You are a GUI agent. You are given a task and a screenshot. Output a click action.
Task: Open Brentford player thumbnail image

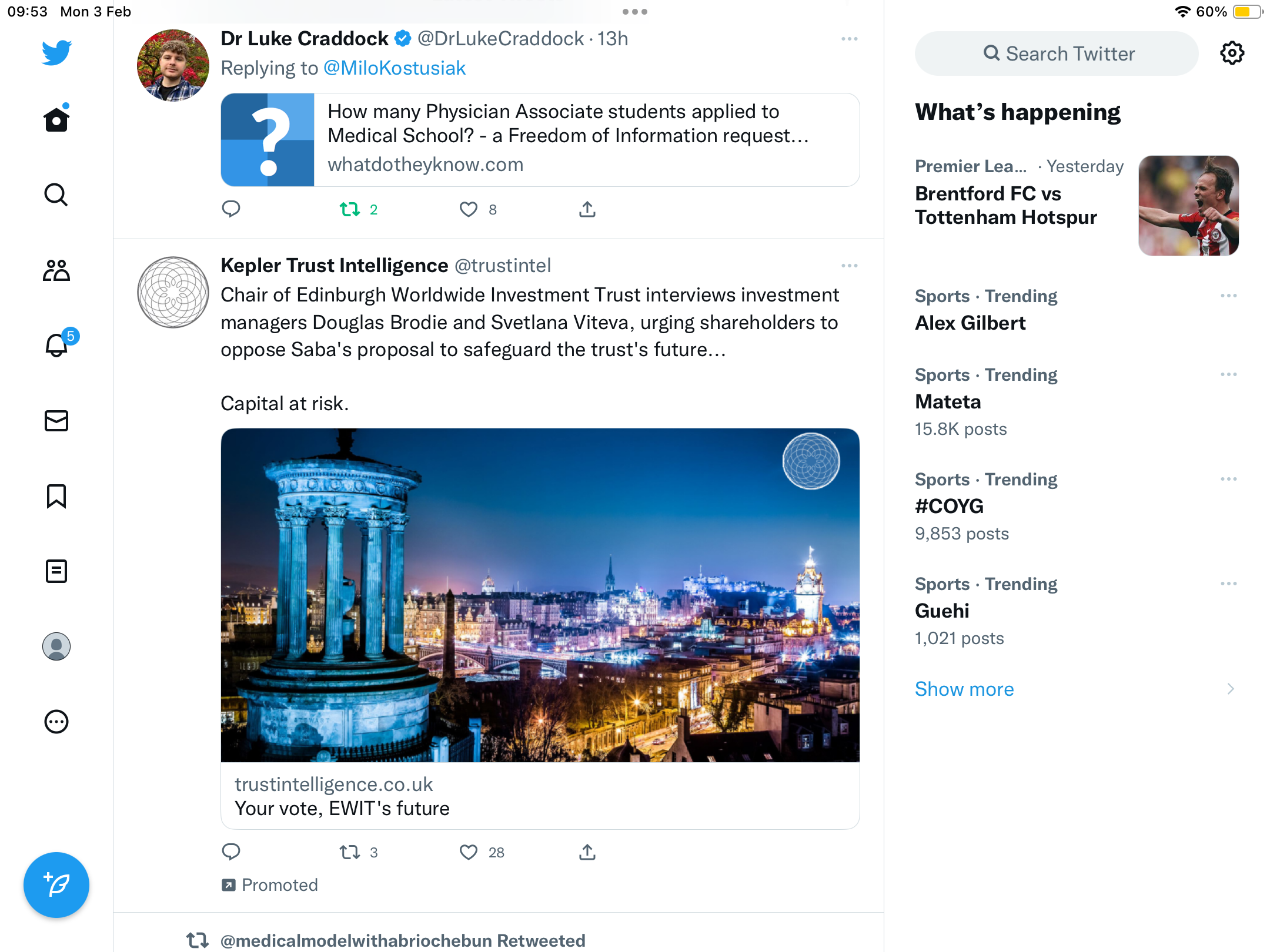tap(1188, 206)
